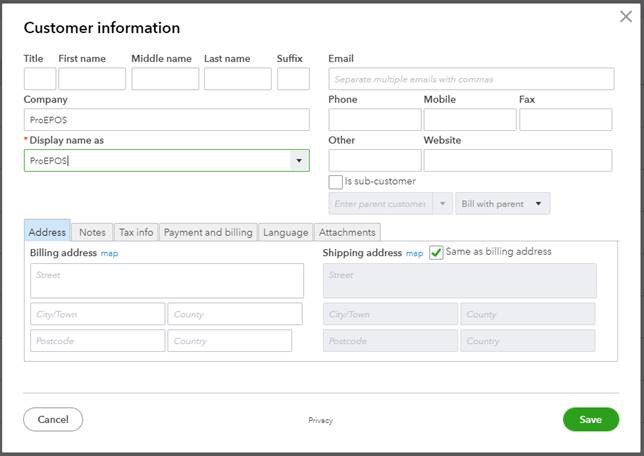
Task: Click the Billing address label
Action: tap(63, 253)
